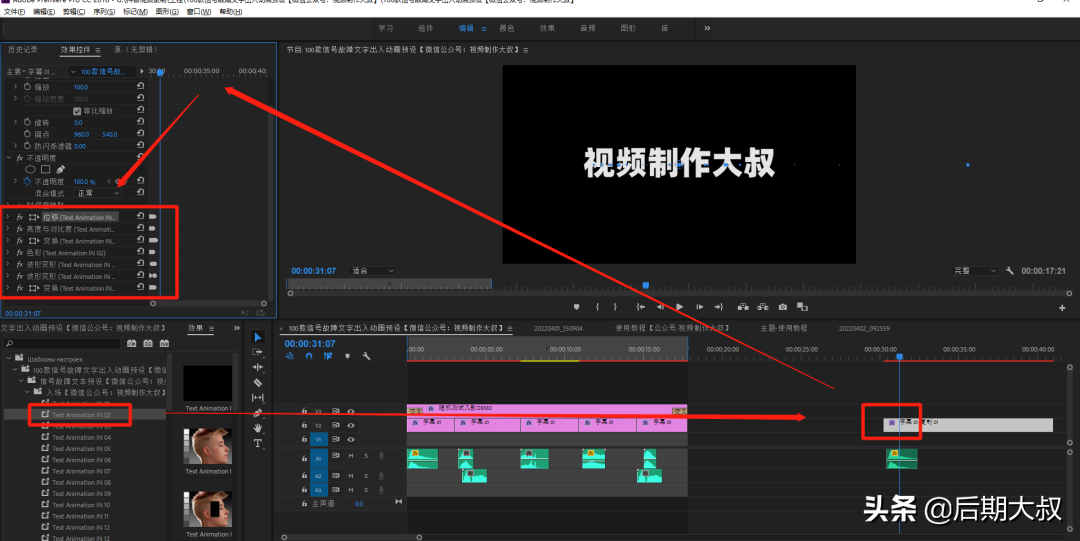
Task: Open button editor plus icon
Action: coord(1062,307)
